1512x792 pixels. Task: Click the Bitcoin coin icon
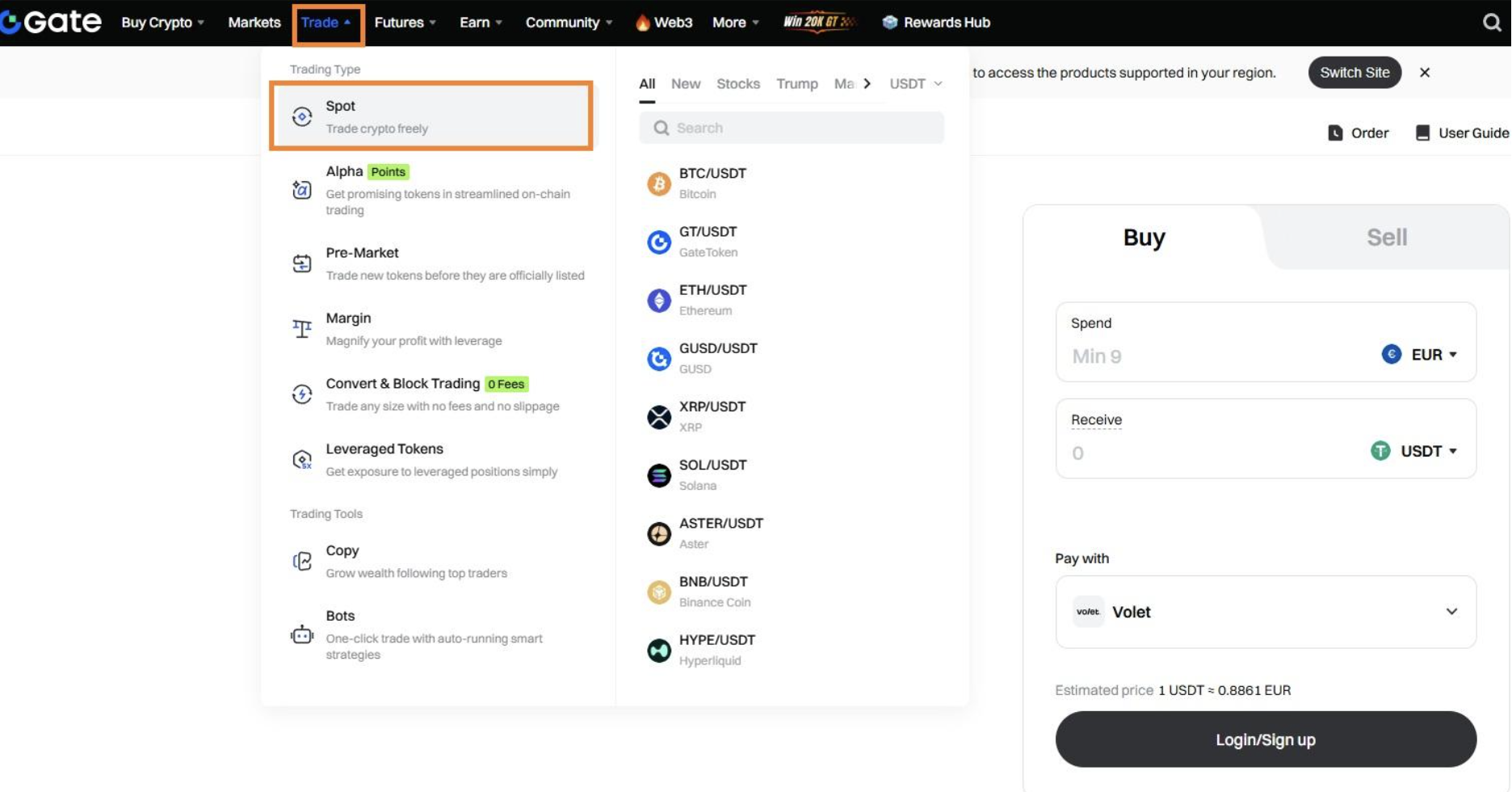[x=659, y=183]
